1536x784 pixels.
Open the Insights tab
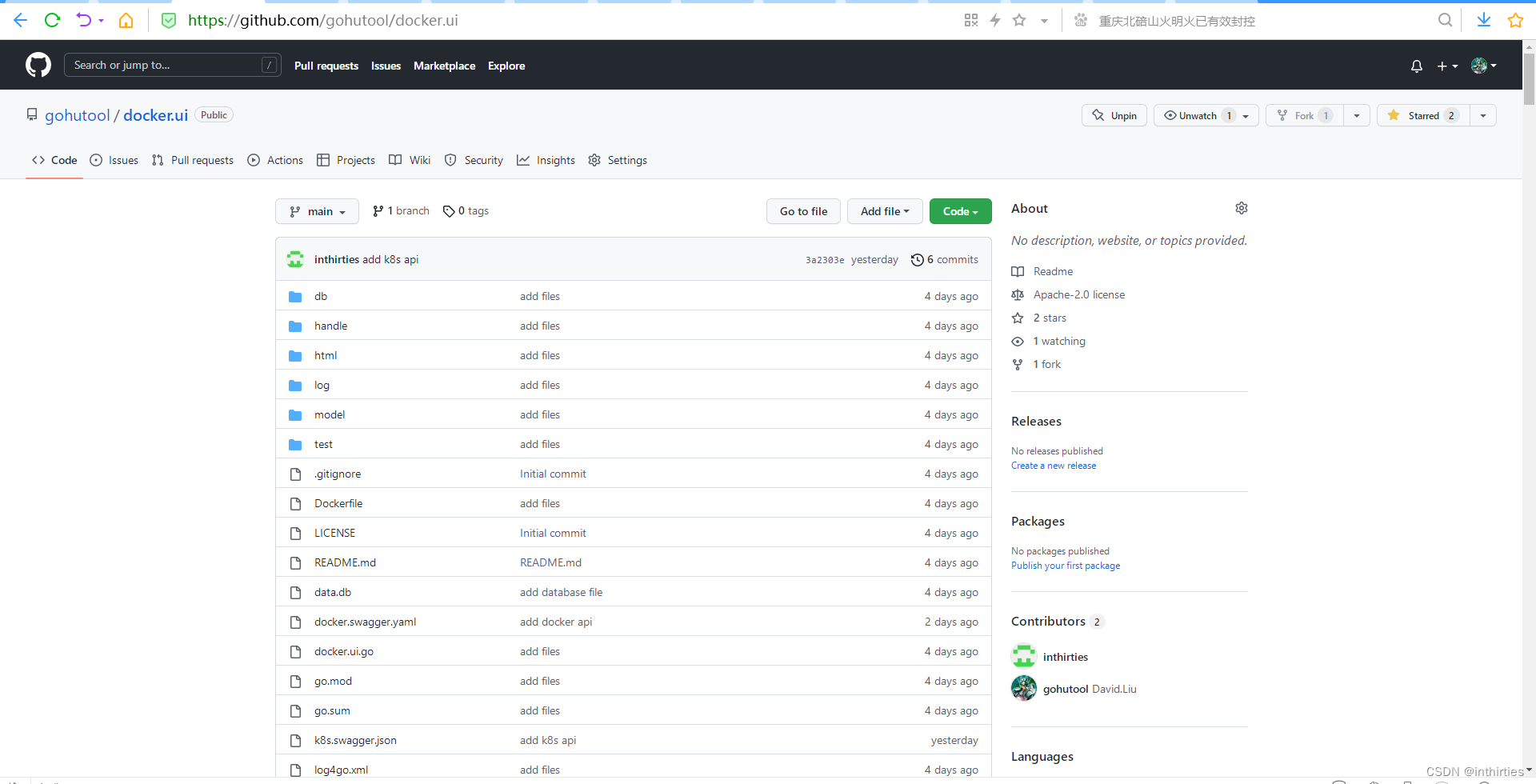point(546,160)
